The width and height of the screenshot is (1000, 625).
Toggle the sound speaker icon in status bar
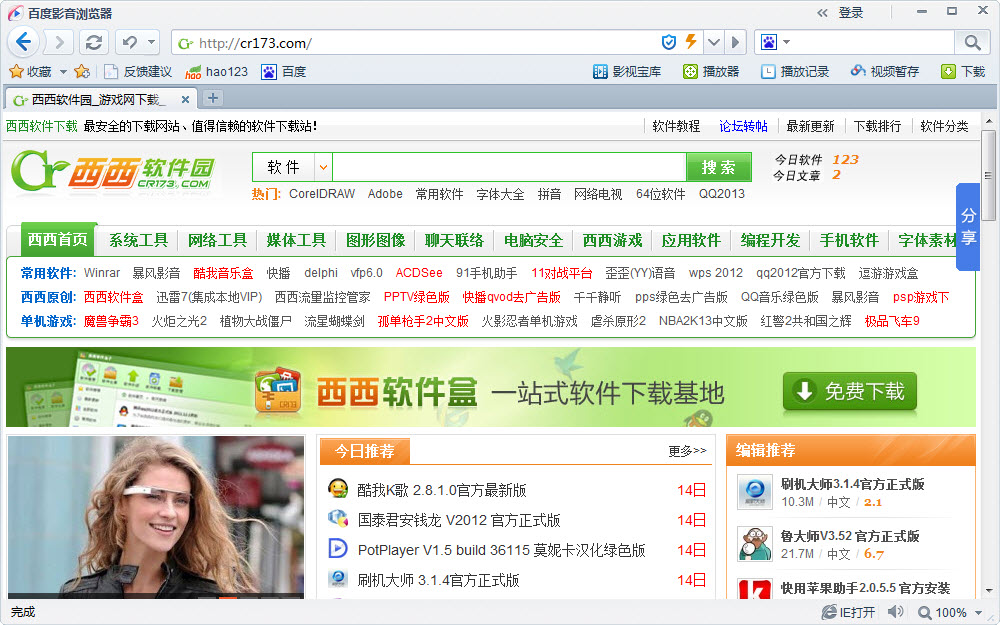click(895, 612)
